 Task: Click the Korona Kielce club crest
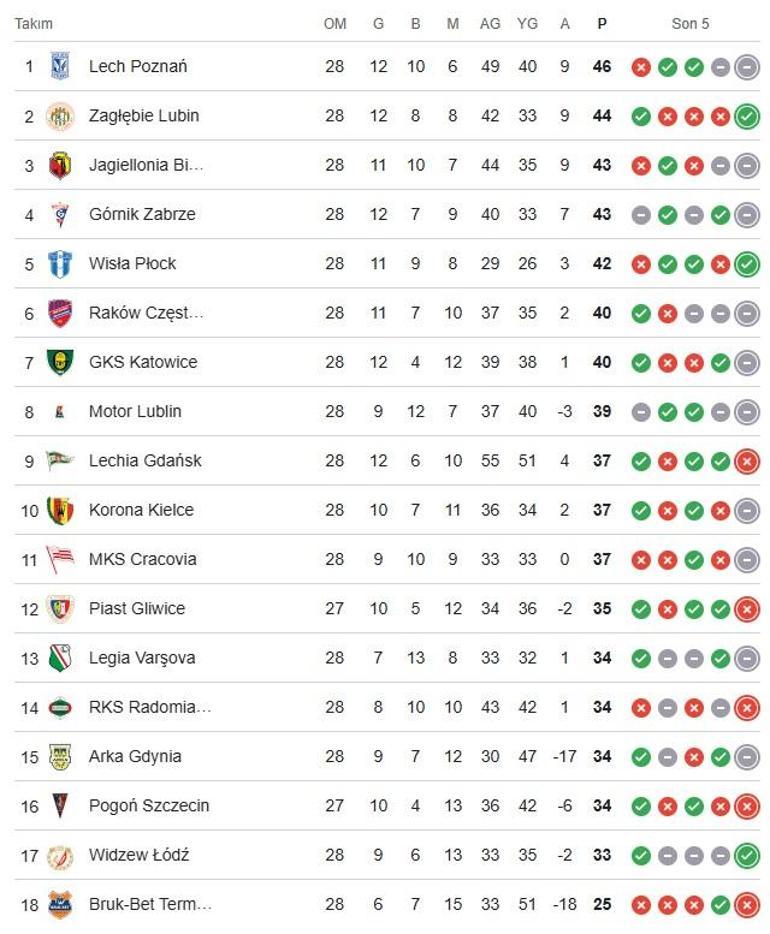point(60,510)
